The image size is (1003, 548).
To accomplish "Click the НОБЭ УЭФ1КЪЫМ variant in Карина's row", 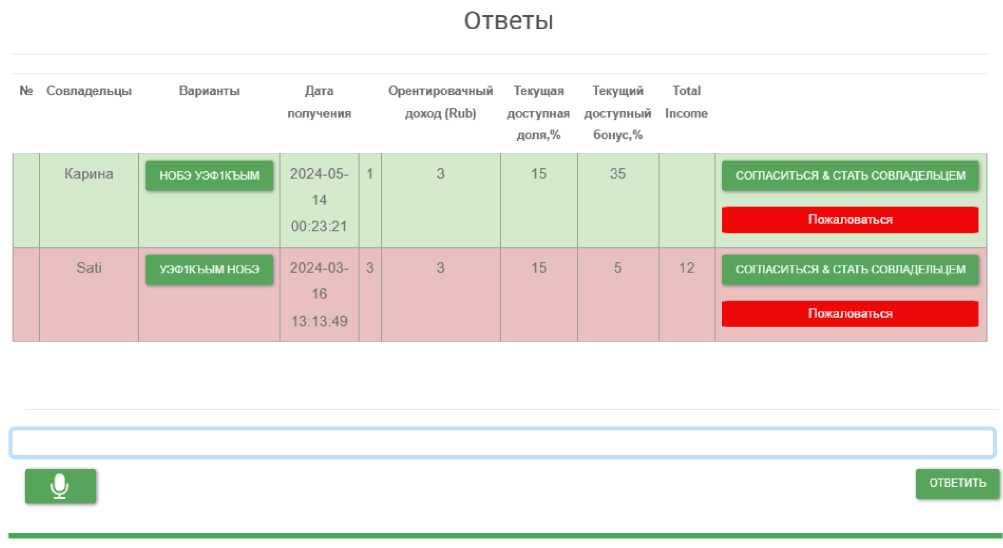I will (209, 176).
